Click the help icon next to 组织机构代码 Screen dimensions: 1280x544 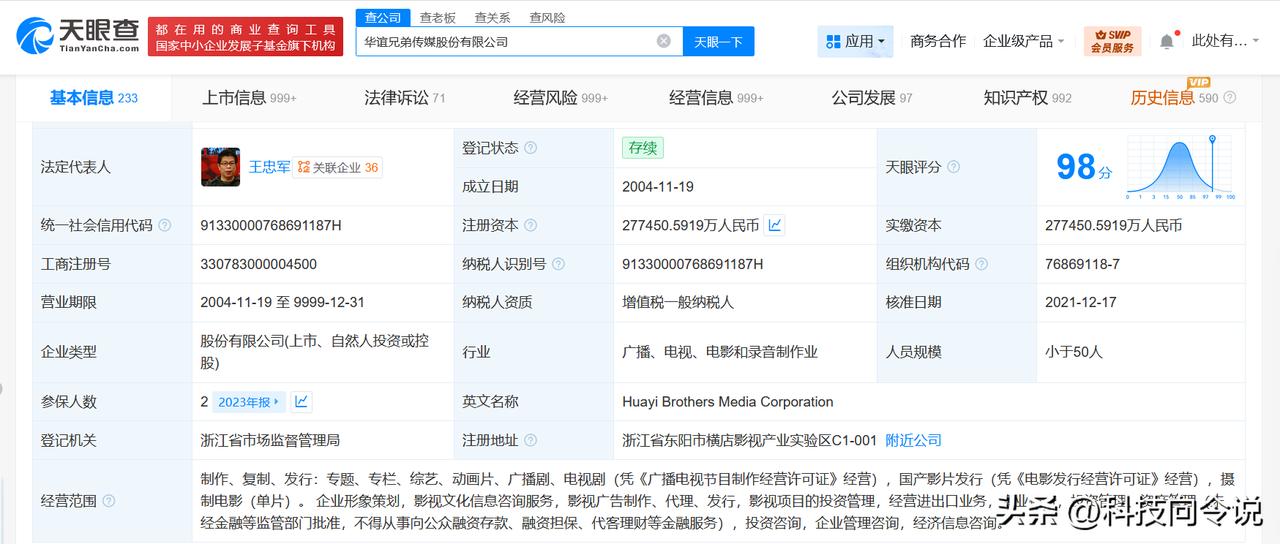[982, 264]
